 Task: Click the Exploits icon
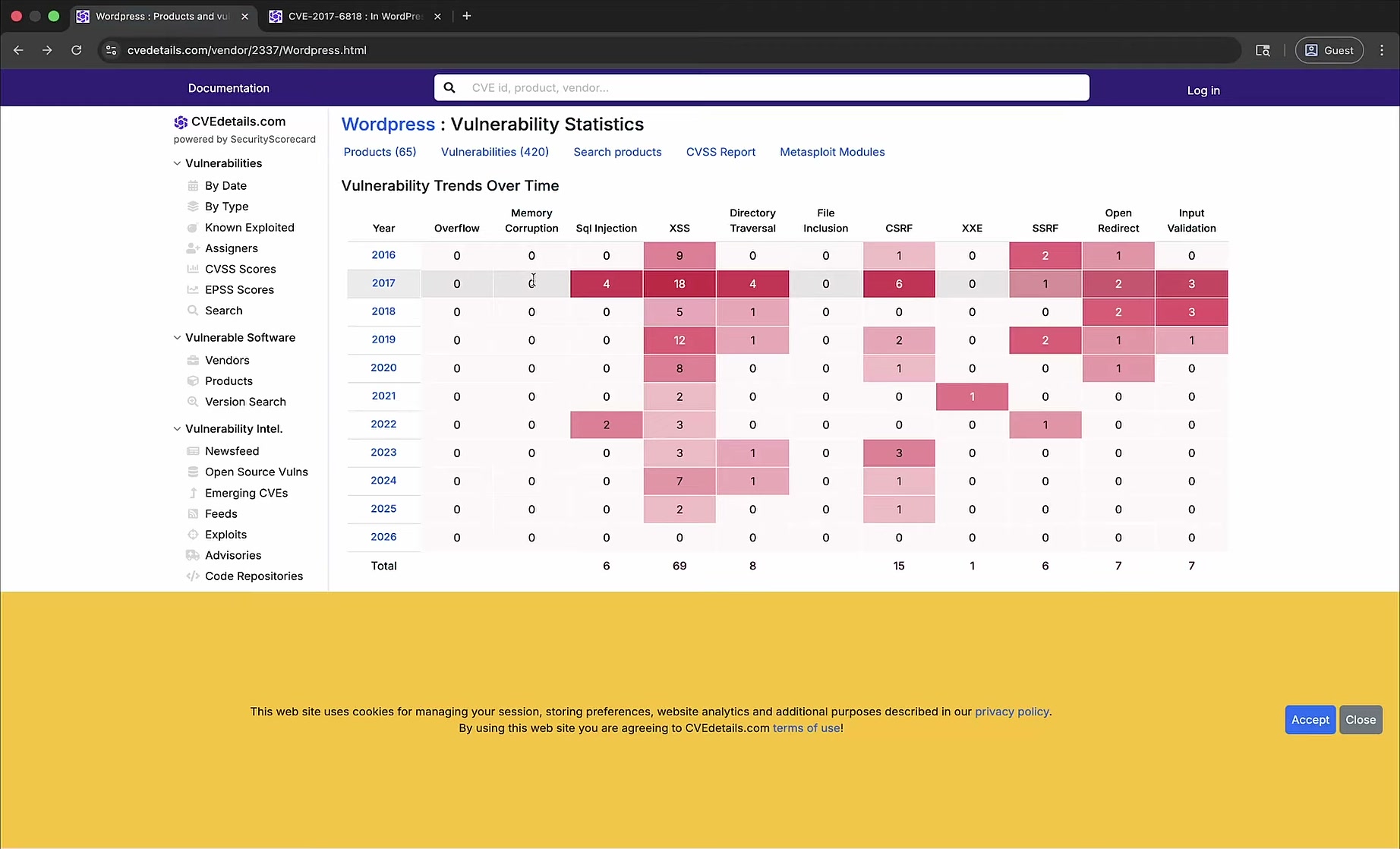coord(193,535)
